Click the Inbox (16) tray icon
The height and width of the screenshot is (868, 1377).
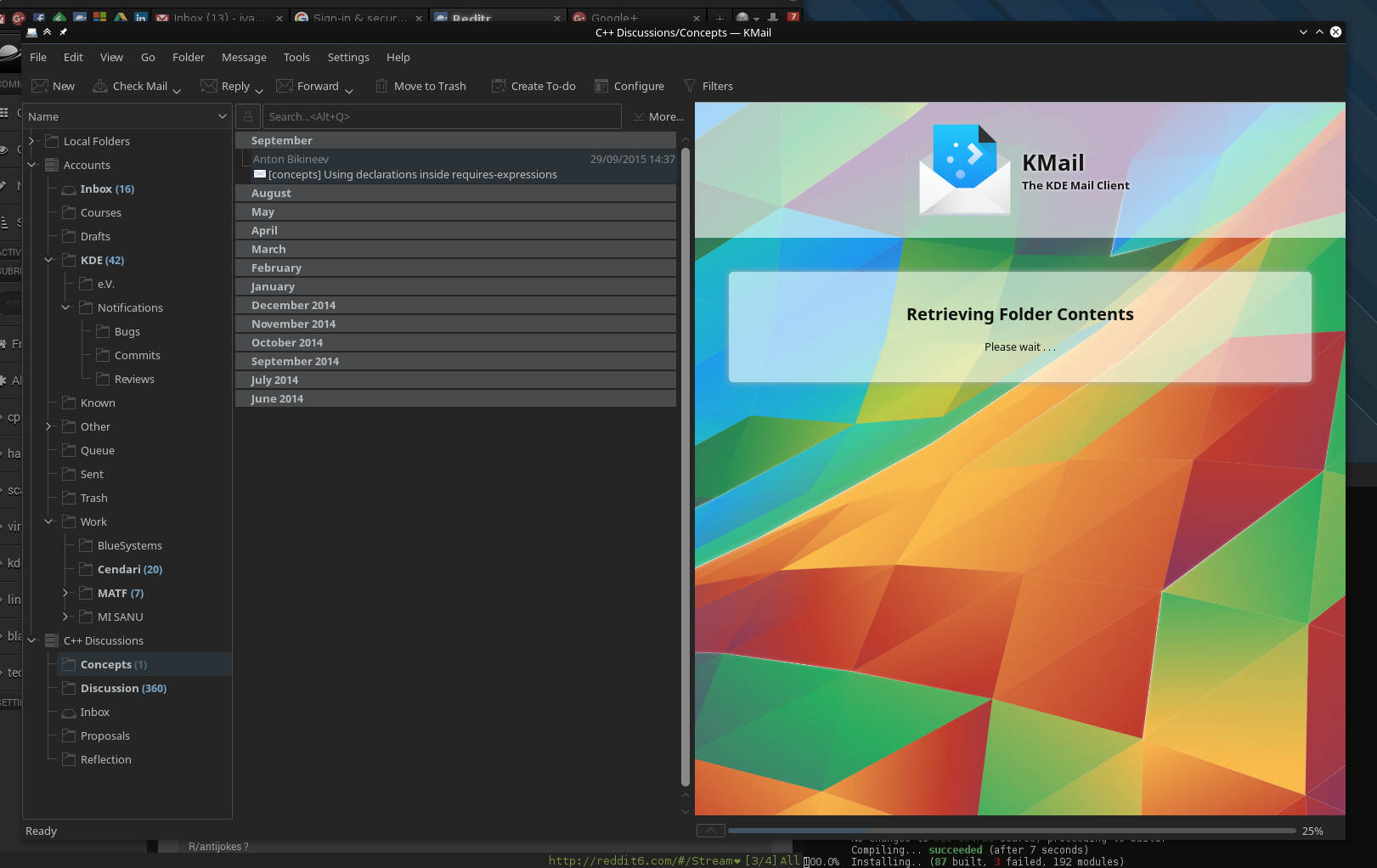[69, 189]
